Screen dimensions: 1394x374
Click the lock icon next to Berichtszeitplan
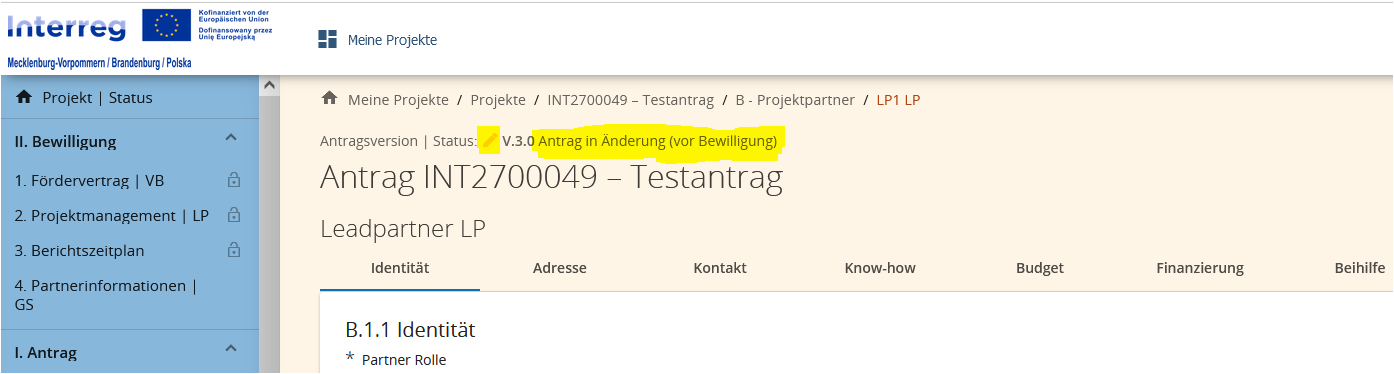pos(234,250)
